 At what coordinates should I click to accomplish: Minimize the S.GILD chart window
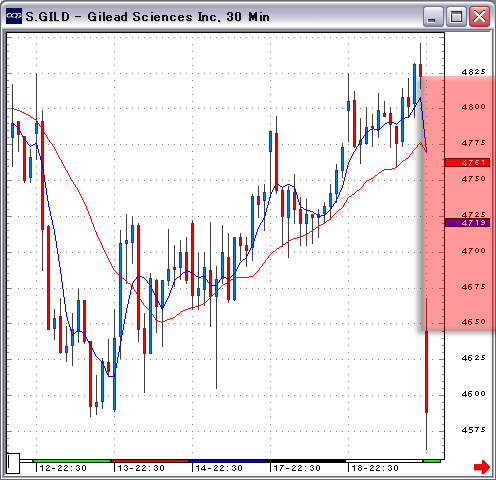pos(433,16)
